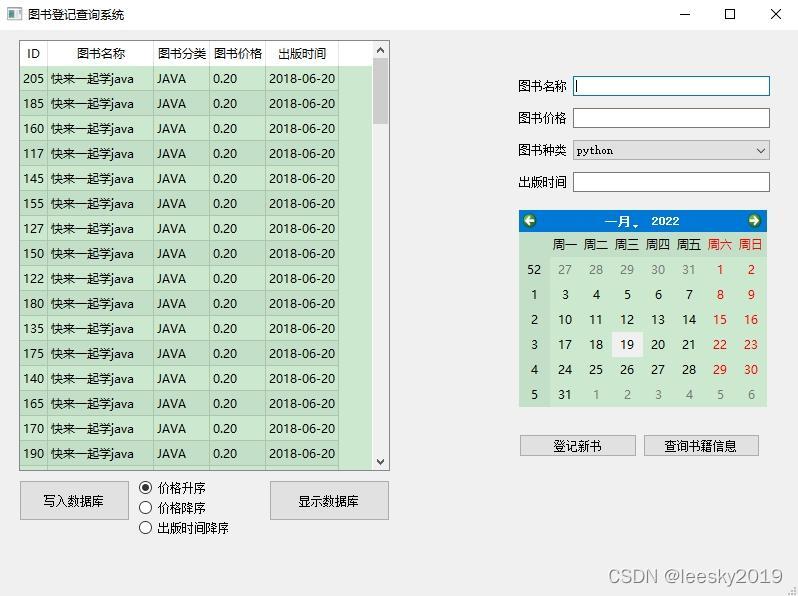
Task: Pick calendar date 18
Action: pos(596,345)
